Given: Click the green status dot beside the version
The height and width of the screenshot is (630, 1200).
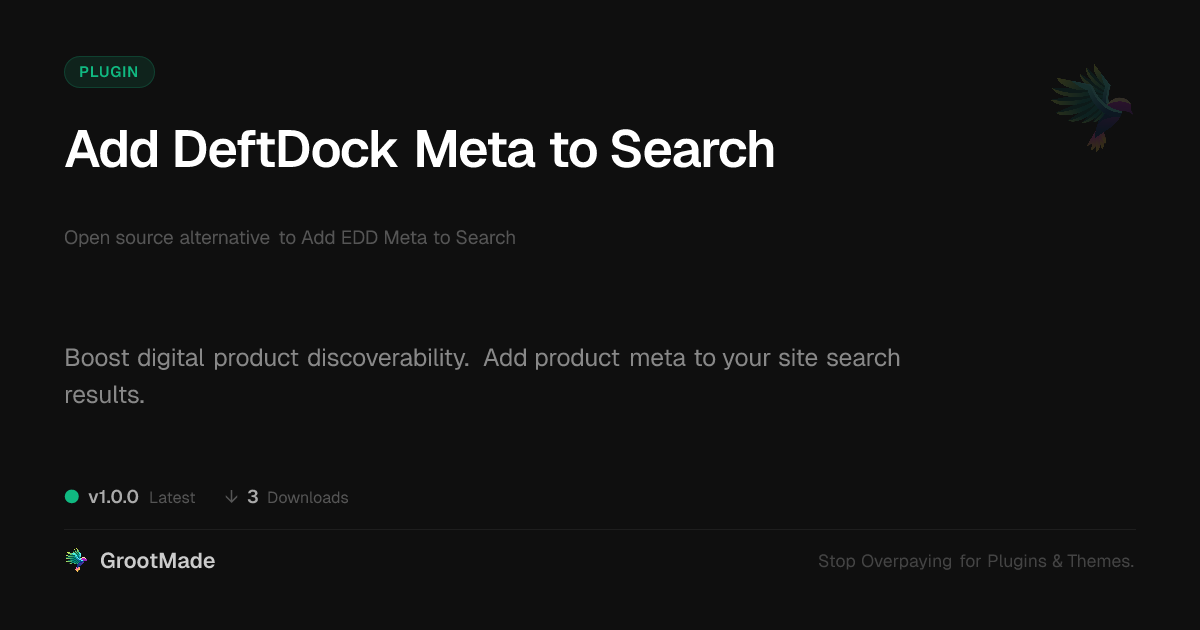Looking at the screenshot, I should coord(72,497).
